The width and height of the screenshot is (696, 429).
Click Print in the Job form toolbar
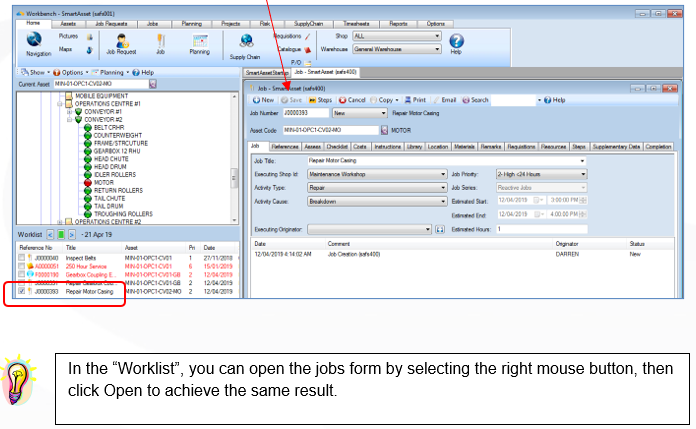pyautogui.click(x=415, y=100)
